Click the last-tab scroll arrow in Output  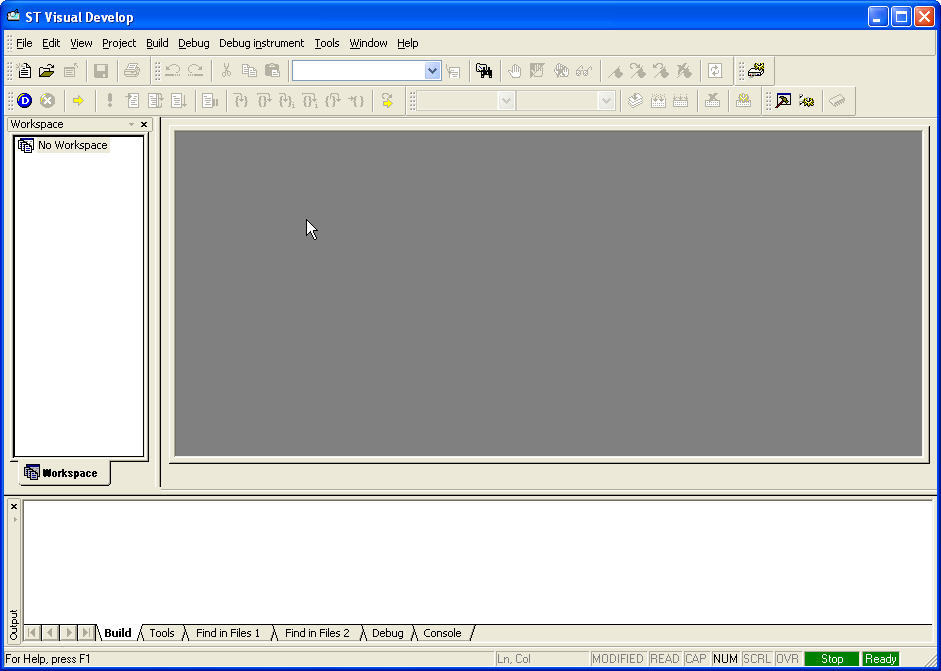click(x=86, y=633)
